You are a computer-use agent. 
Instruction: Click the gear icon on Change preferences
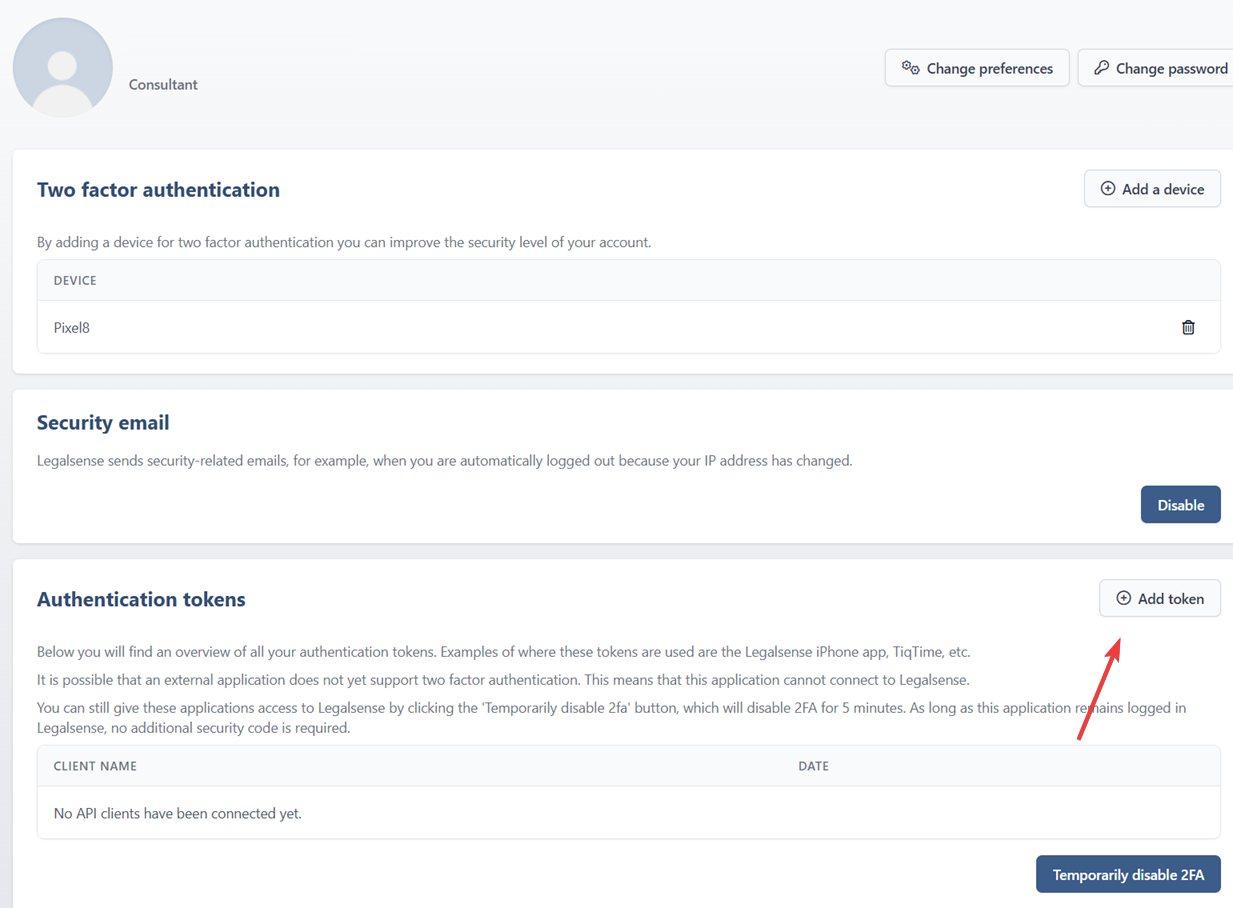pos(910,68)
